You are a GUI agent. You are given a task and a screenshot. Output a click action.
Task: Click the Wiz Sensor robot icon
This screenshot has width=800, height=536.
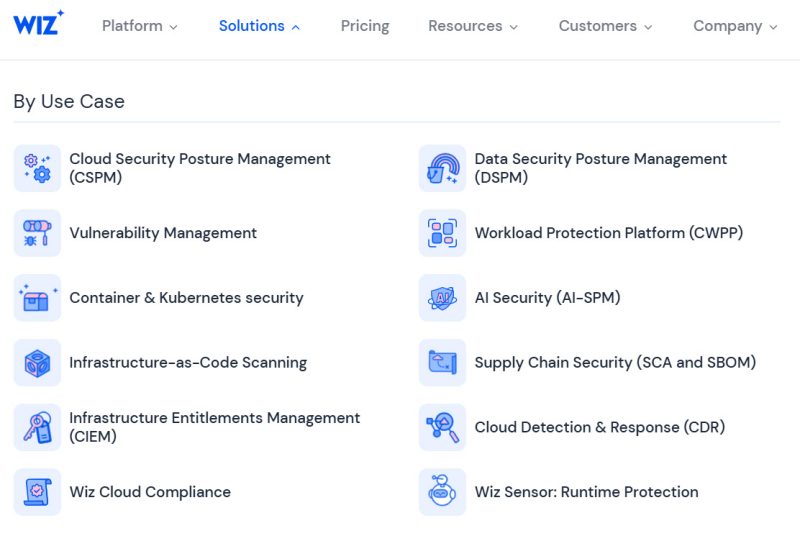[442, 492]
